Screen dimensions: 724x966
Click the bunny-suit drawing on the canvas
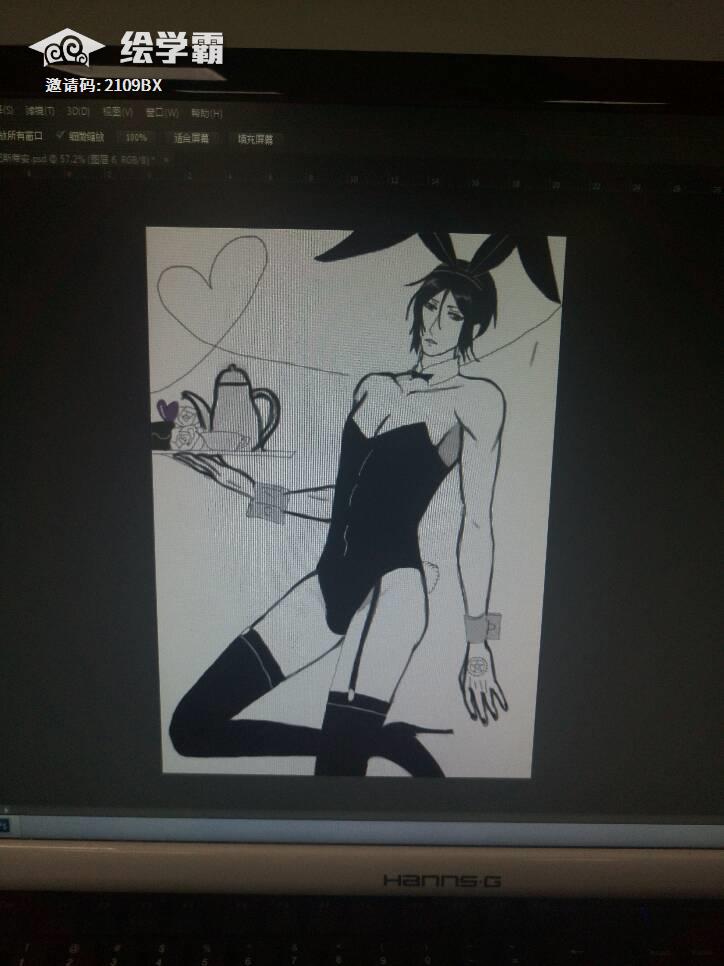point(355,502)
